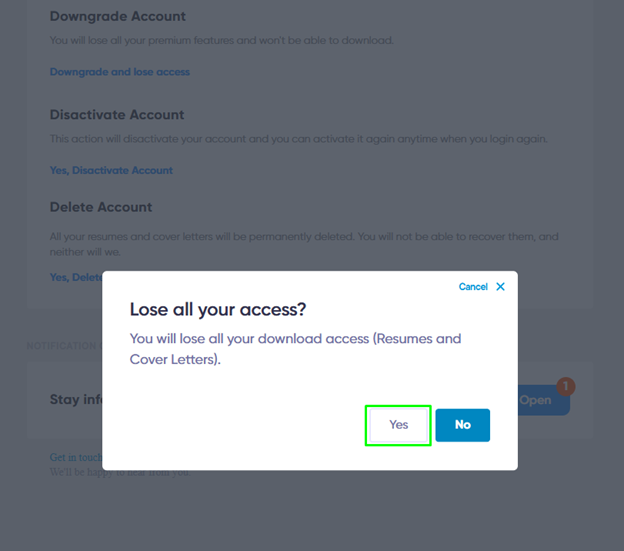Click the Disactivate Account heading
Image resolution: width=624 pixels, height=551 pixels.
[117, 115]
